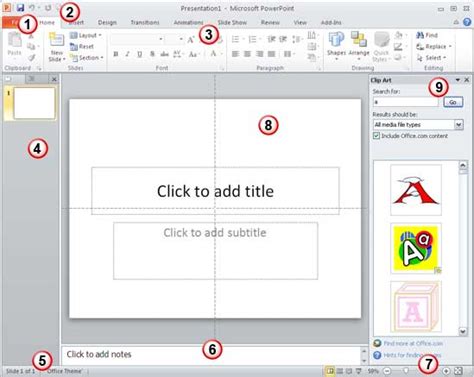474x377 pixels.
Task: Open the Arrange menu
Action: (x=359, y=46)
